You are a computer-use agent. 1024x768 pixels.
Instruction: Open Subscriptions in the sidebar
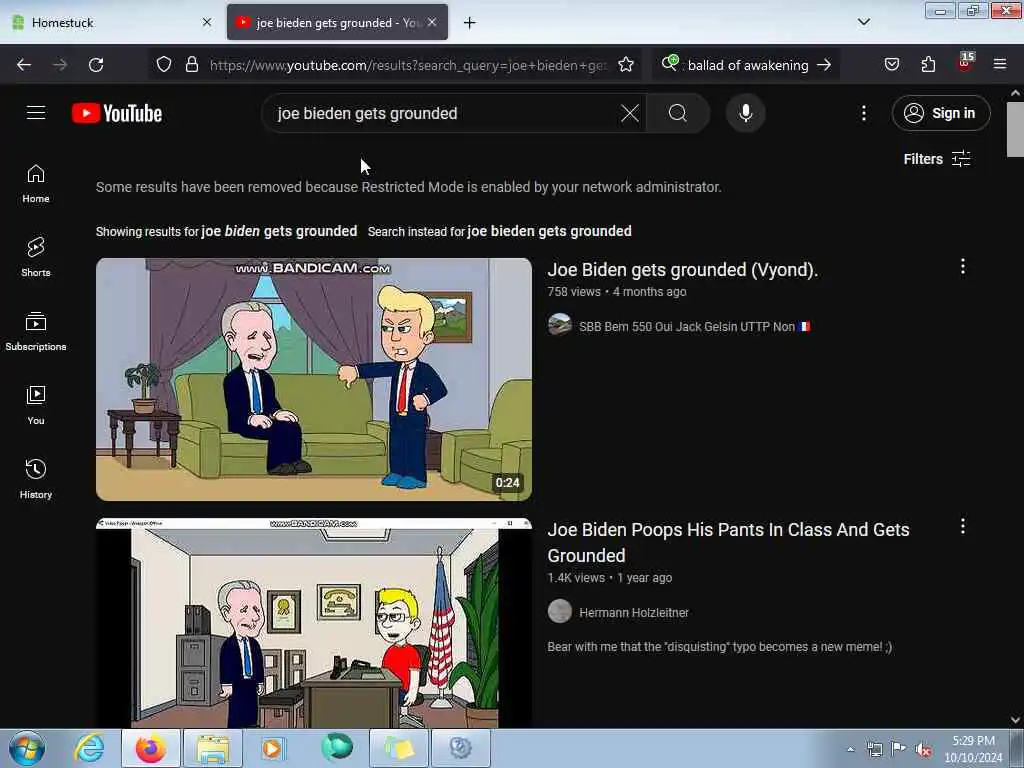(36, 331)
